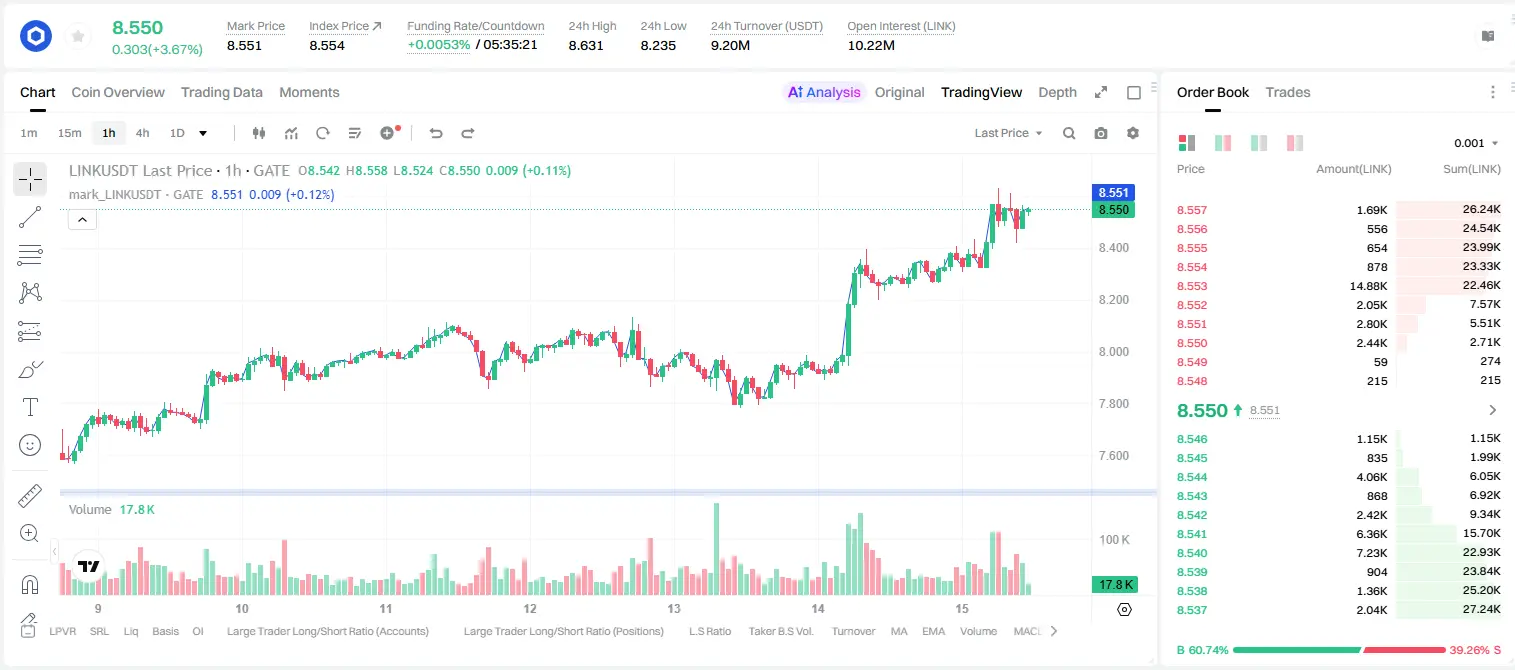
Task: Open the emoji sticker tool
Action: (30, 445)
